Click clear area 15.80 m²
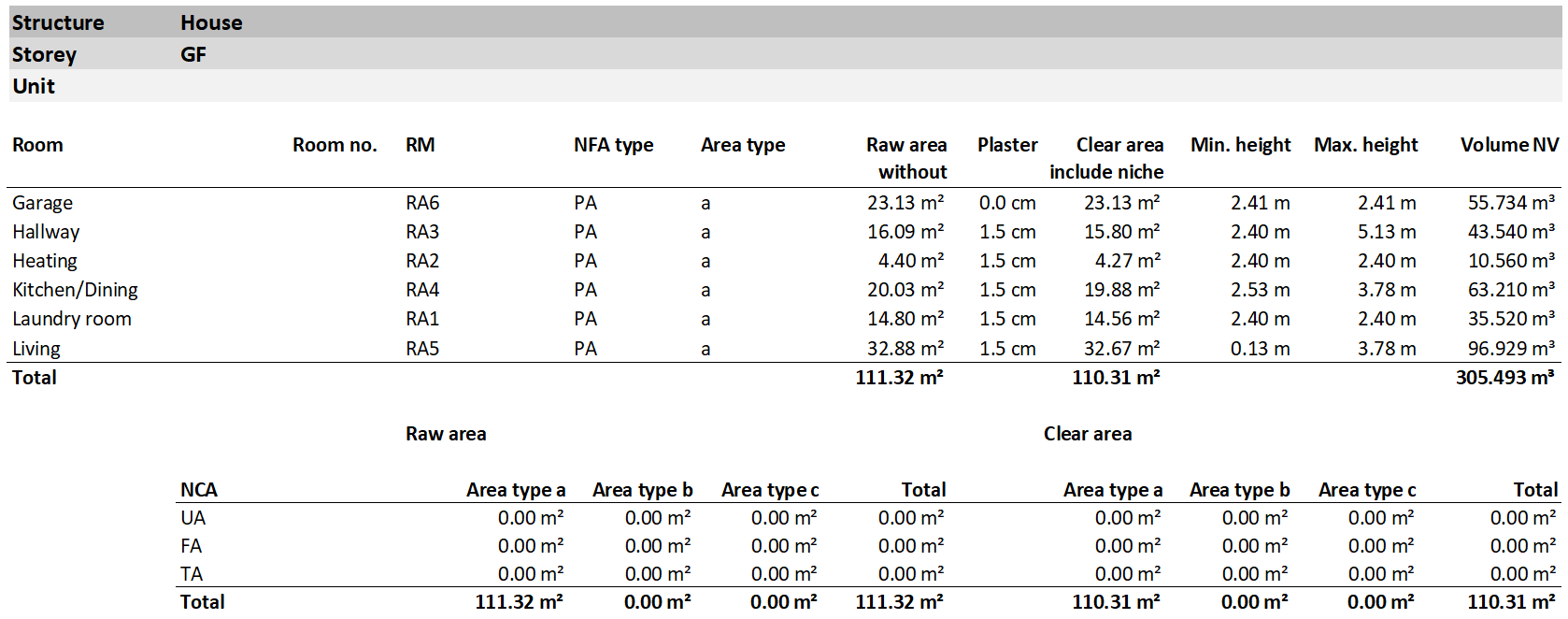 (x=1122, y=232)
